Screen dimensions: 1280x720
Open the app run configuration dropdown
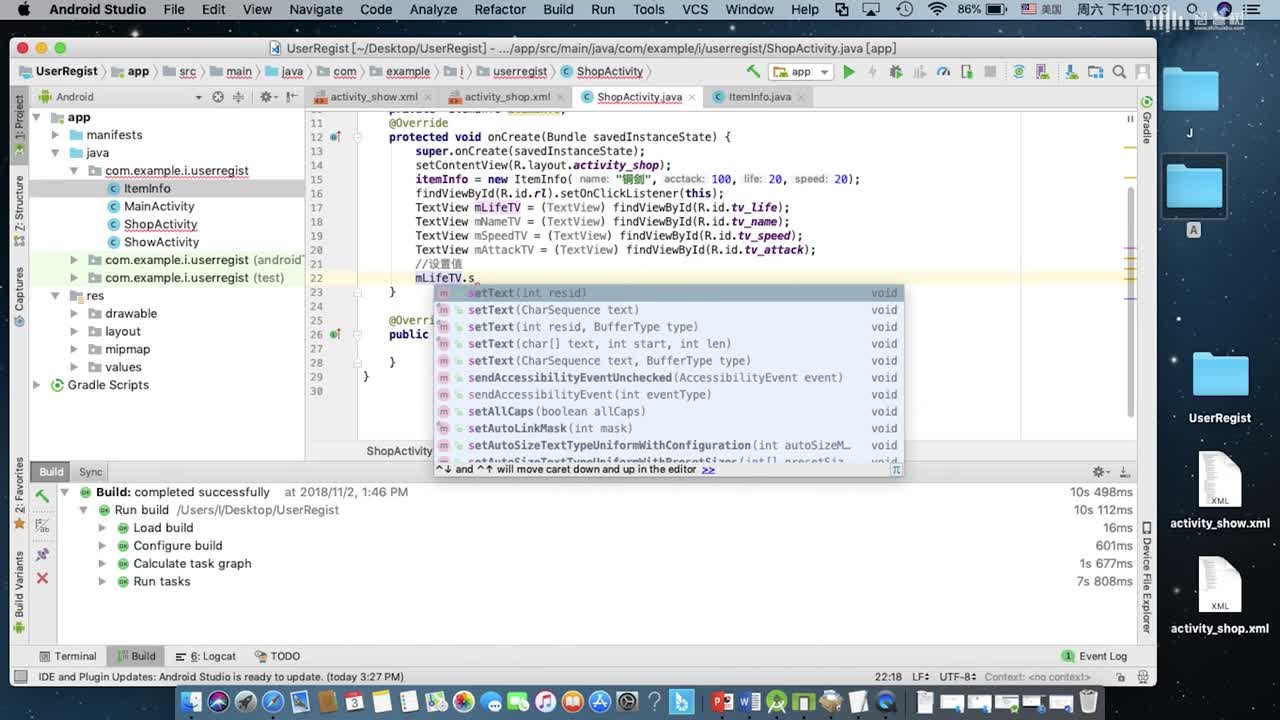pos(801,72)
